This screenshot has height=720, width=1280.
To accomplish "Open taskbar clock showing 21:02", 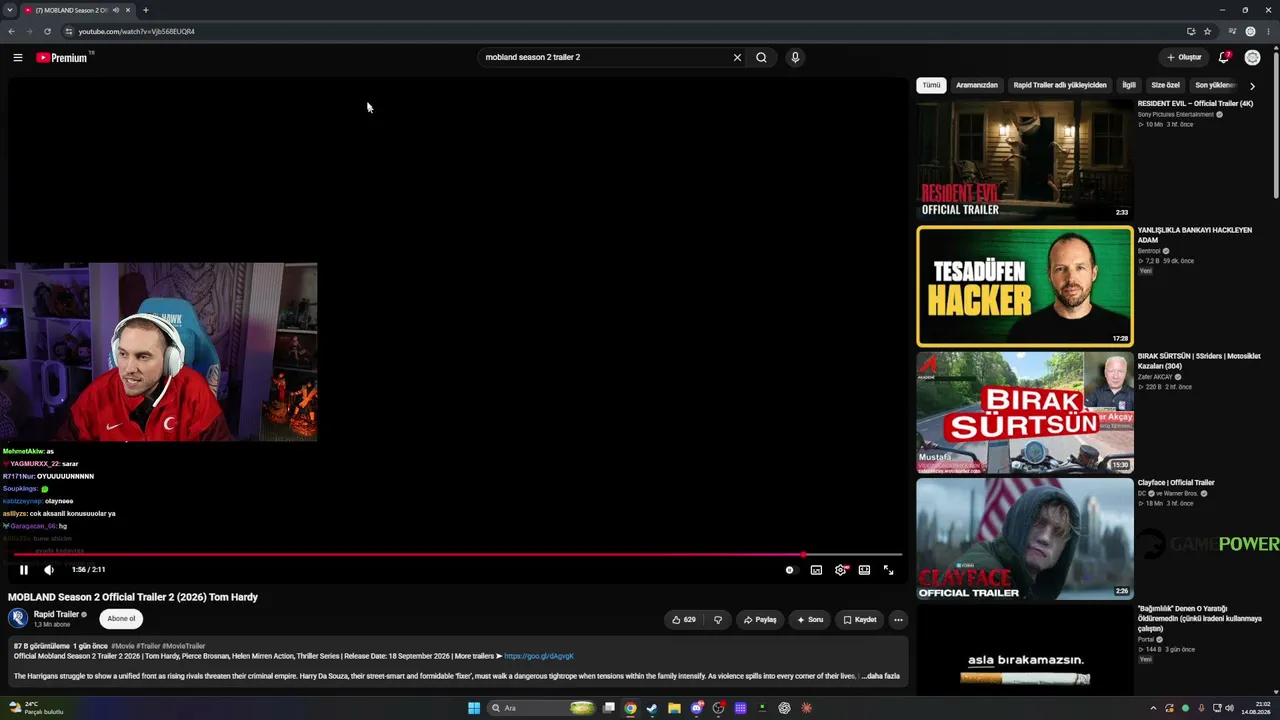I will [1254, 708].
